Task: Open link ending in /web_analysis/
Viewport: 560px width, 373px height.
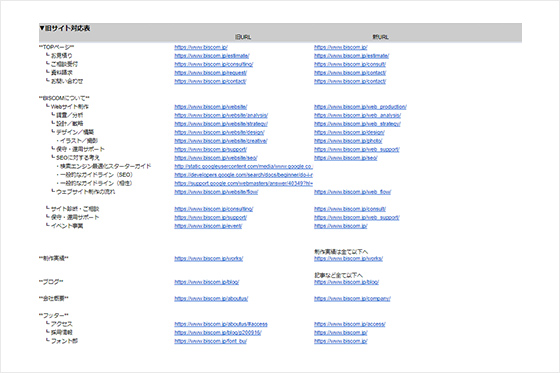Action: (358, 115)
